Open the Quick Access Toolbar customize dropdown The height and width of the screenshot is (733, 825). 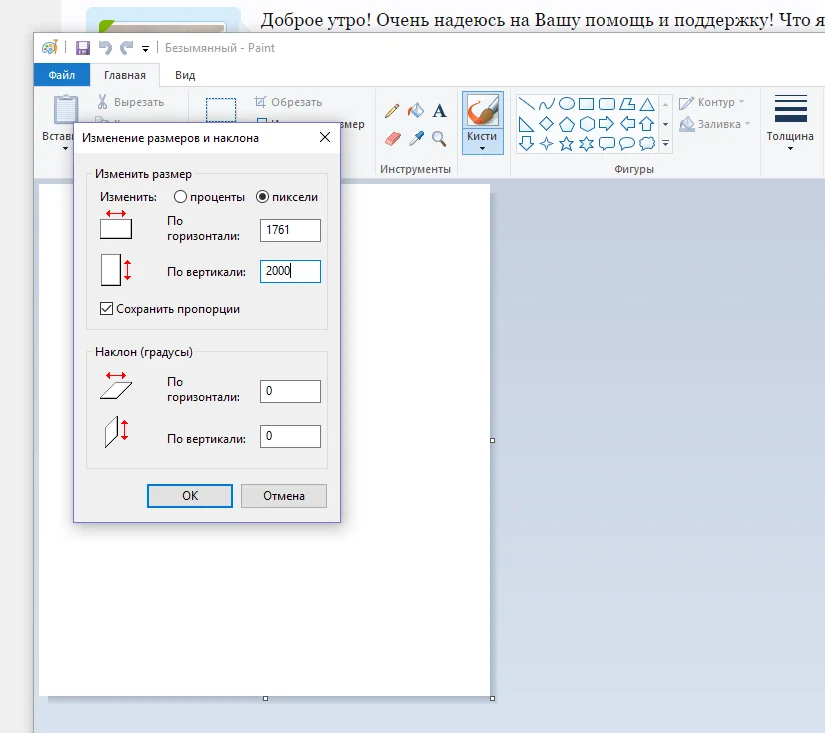[145, 49]
